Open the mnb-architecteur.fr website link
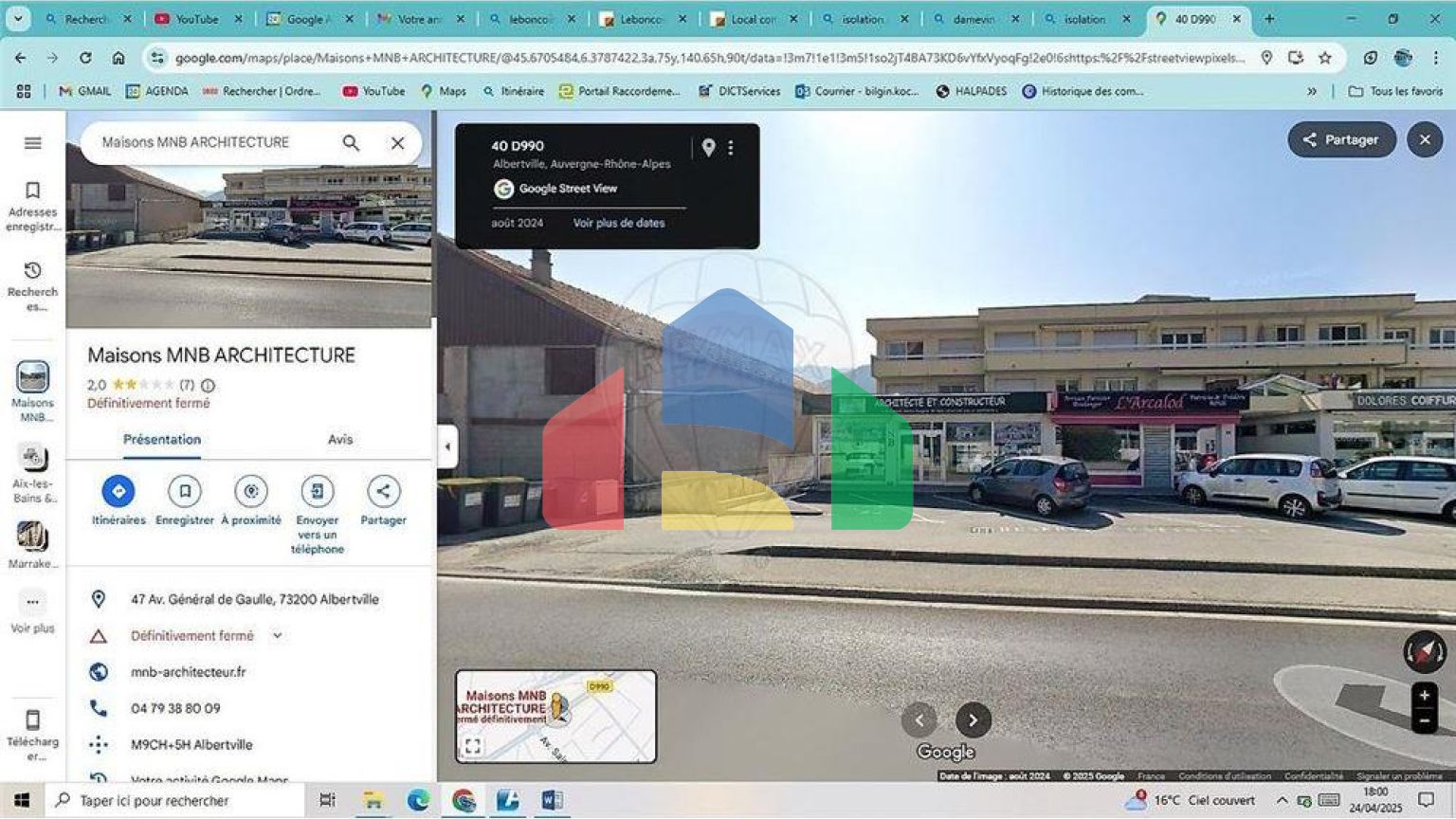Viewport: 1456px width, 819px height. 188,672
